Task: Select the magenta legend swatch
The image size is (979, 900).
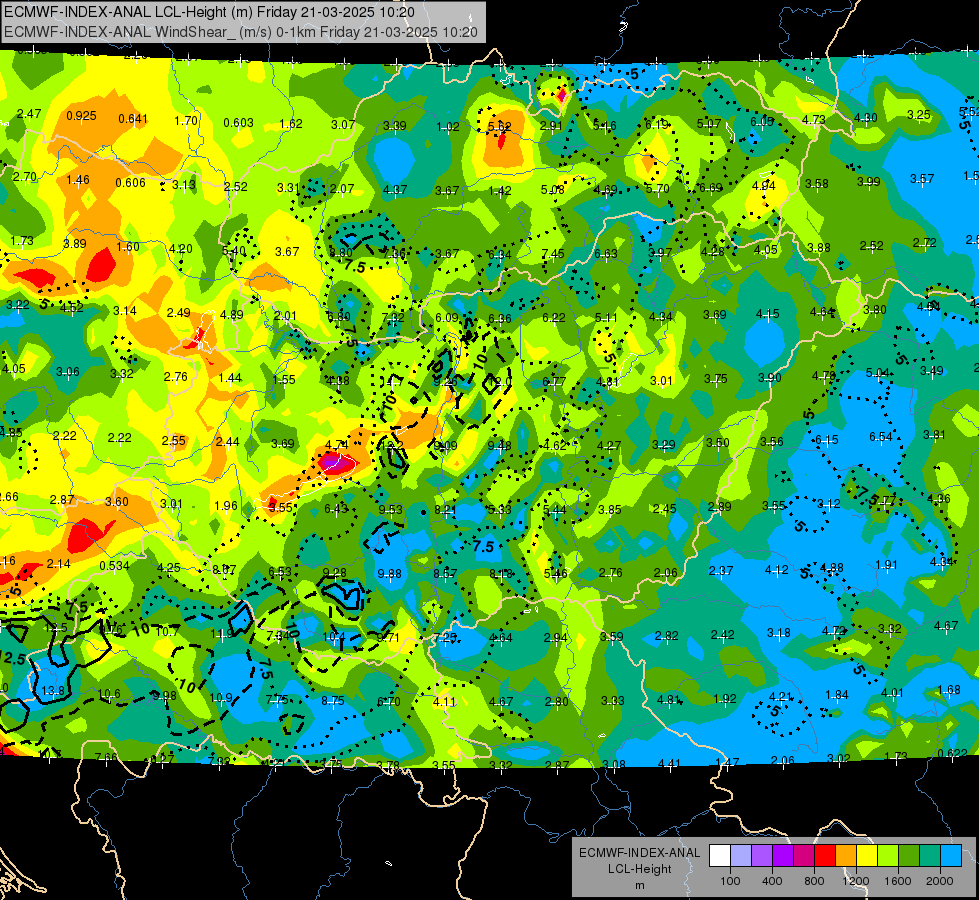Action: pyautogui.click(x=804, y=856)
